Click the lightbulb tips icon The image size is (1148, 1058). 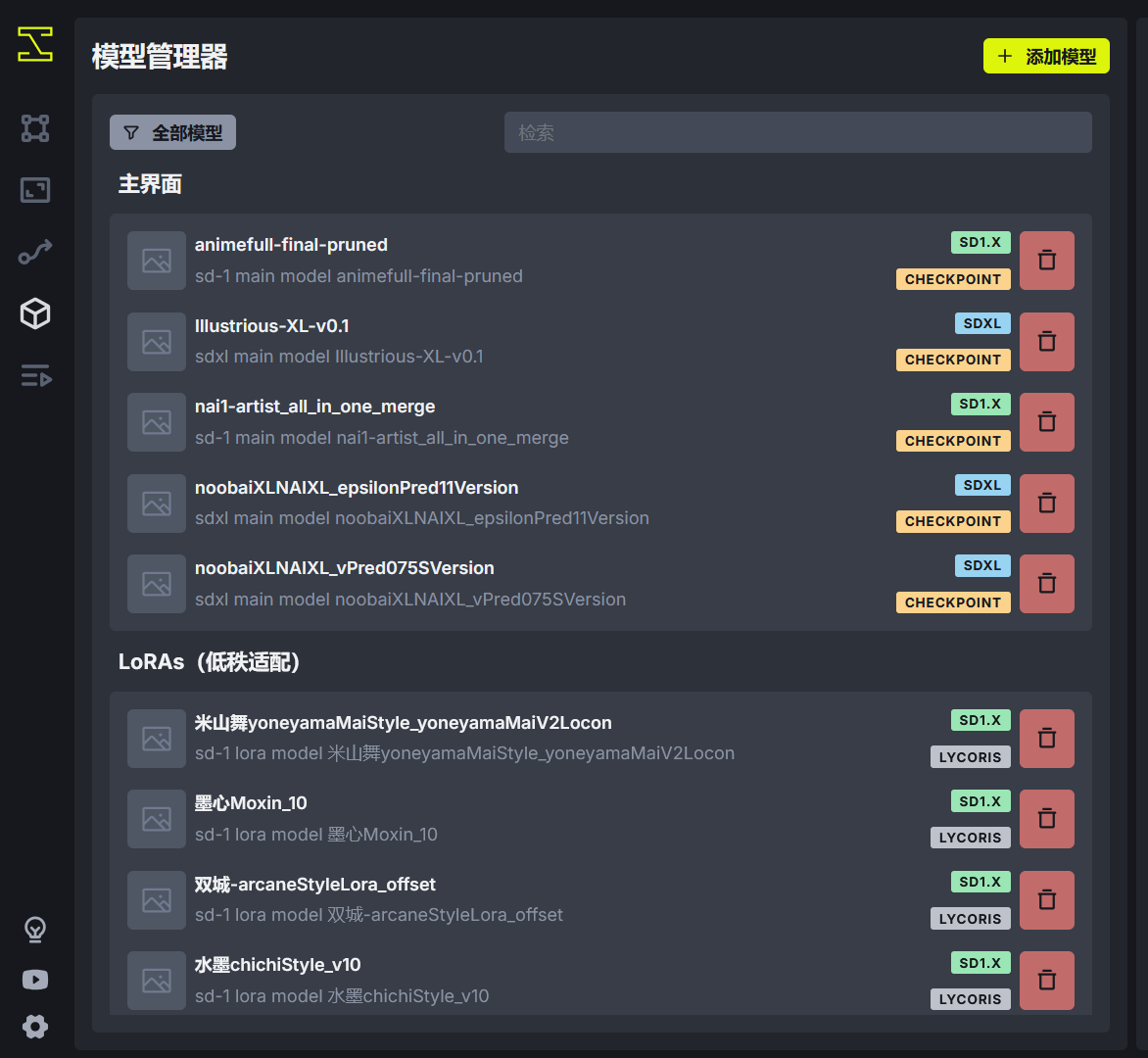35,929
